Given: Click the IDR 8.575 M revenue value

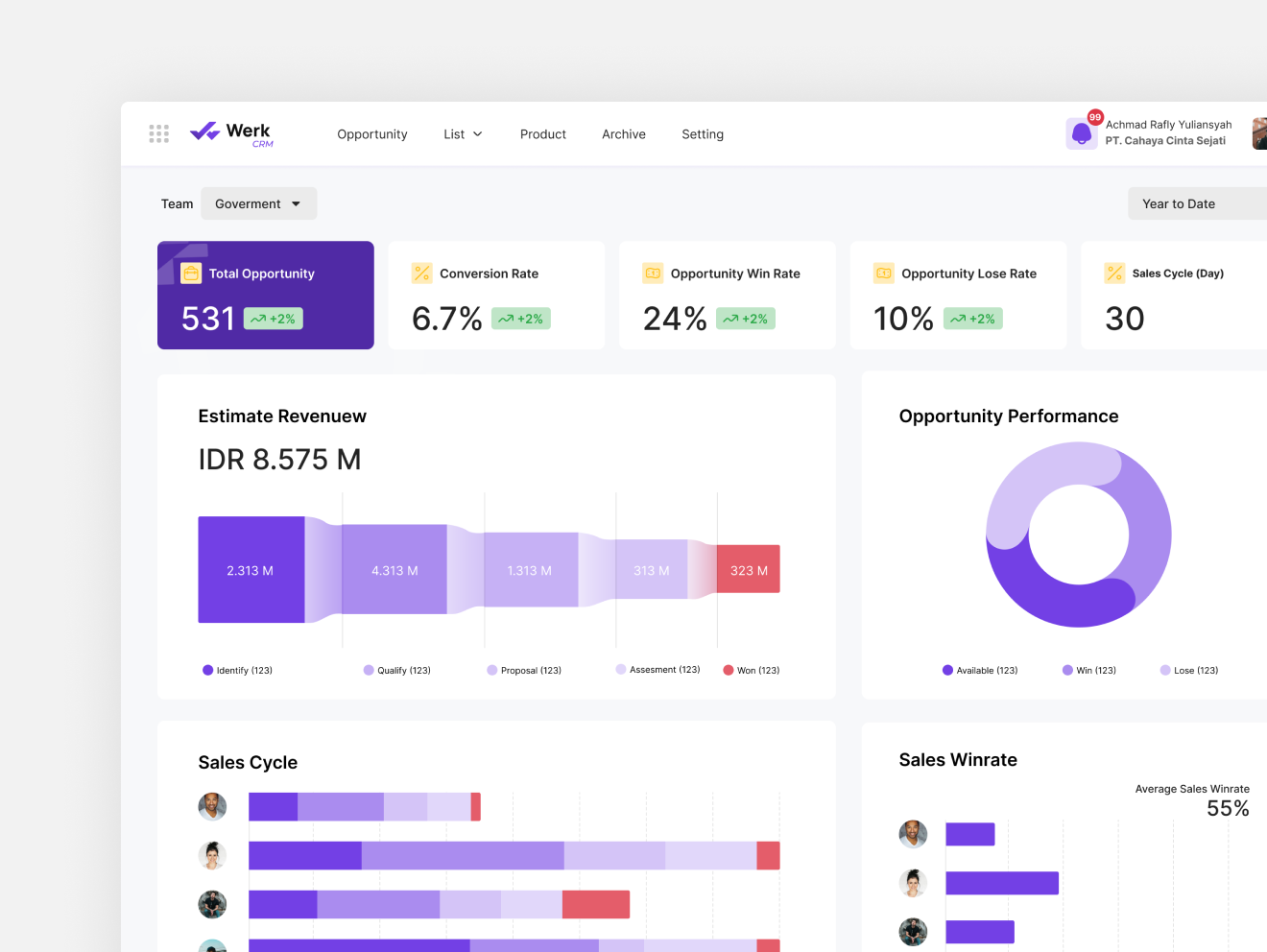Looking at the screenshot, I should click(279, 460).
